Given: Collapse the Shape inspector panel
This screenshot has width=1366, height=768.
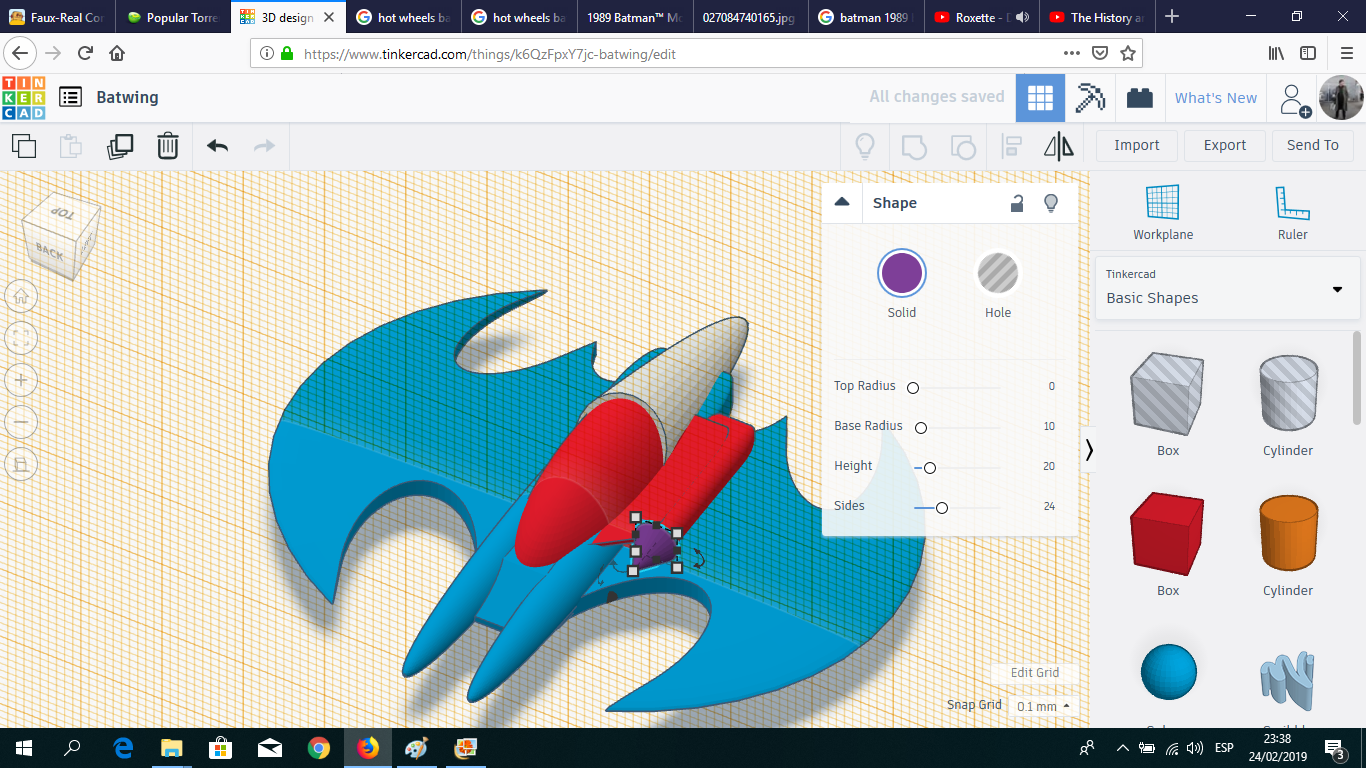Looking at the screenshot, I should 842,202.
